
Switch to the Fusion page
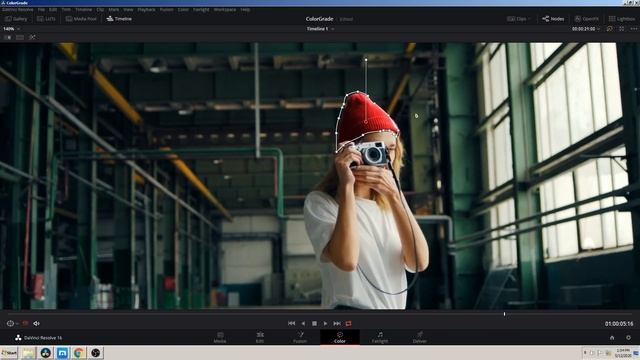(300, 337)
